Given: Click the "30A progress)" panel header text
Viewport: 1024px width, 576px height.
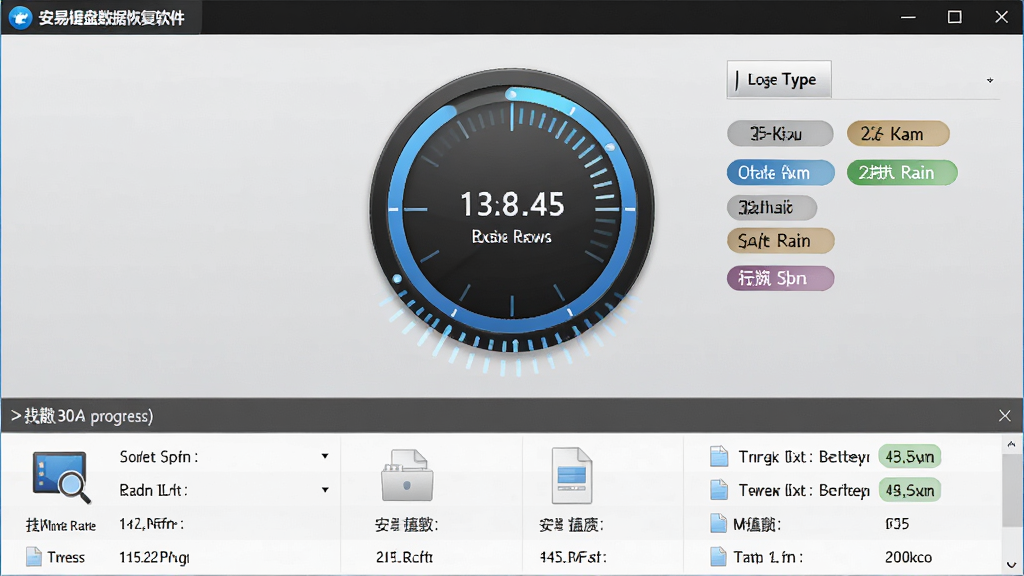Looking at the screenshot, I should coord(105,416).
